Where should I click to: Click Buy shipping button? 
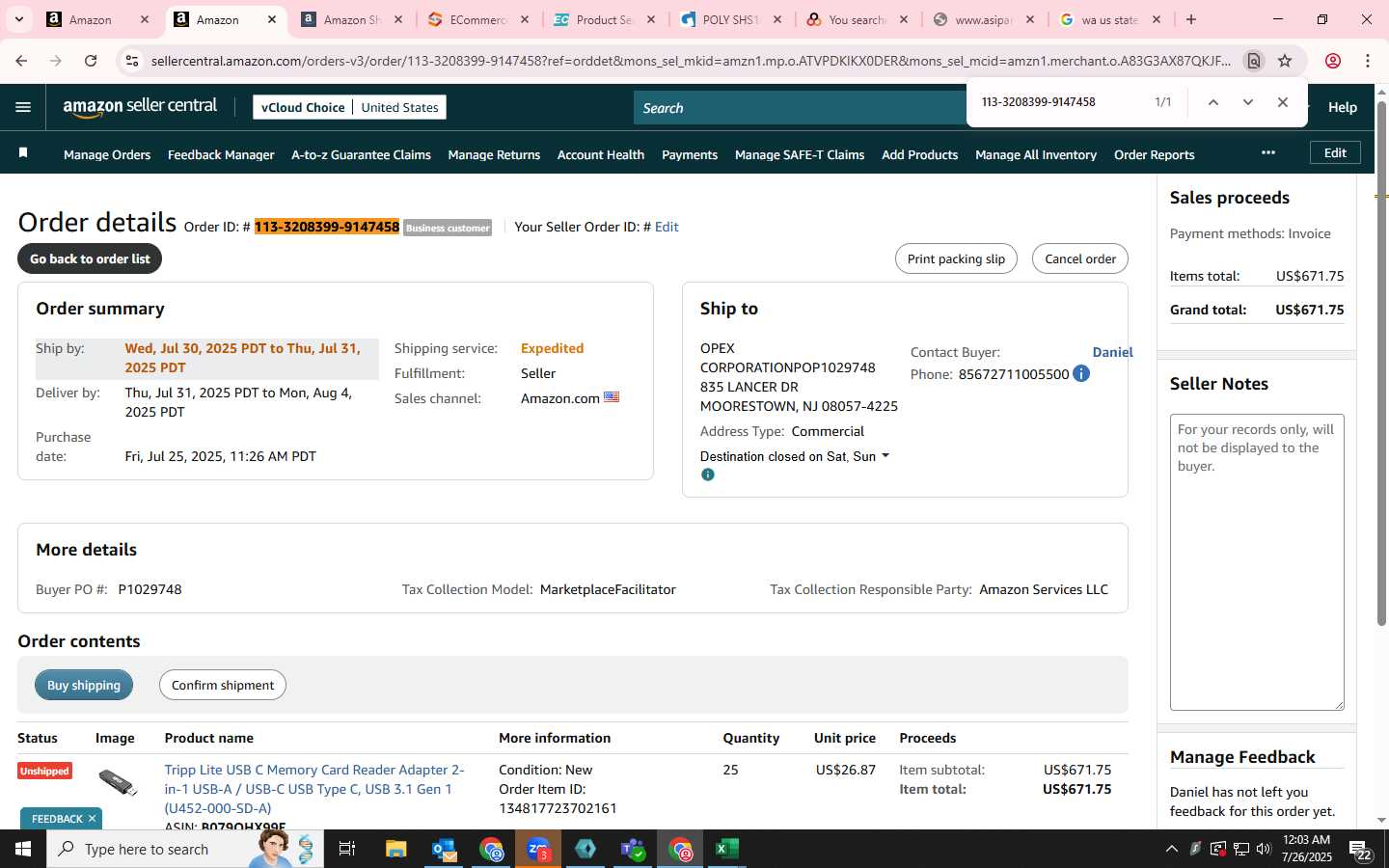[x=84, y=685]
